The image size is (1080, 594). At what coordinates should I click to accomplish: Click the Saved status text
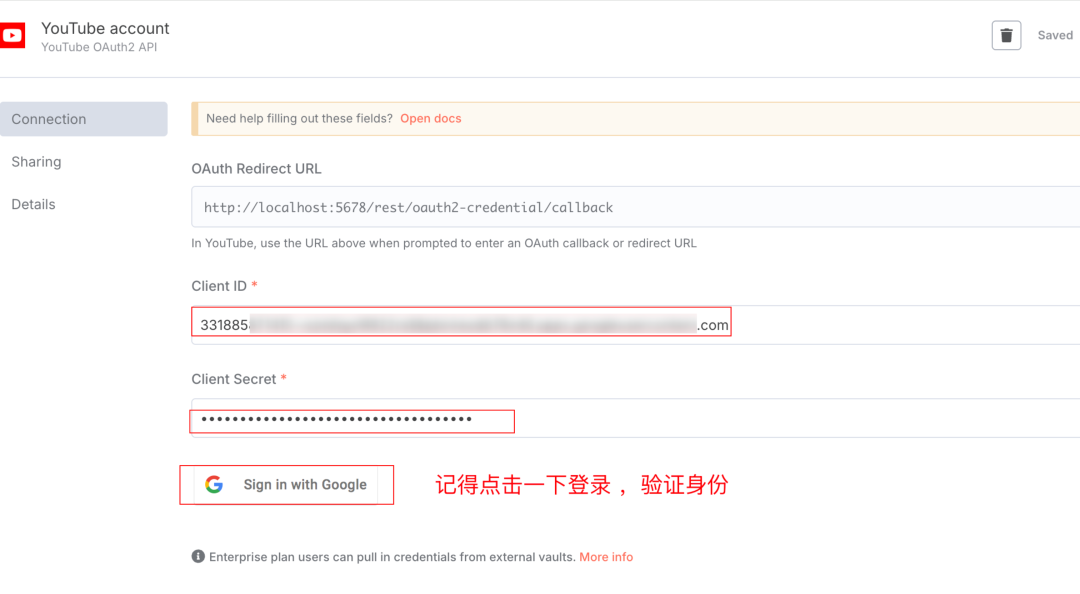click(x=1055, y=35)
